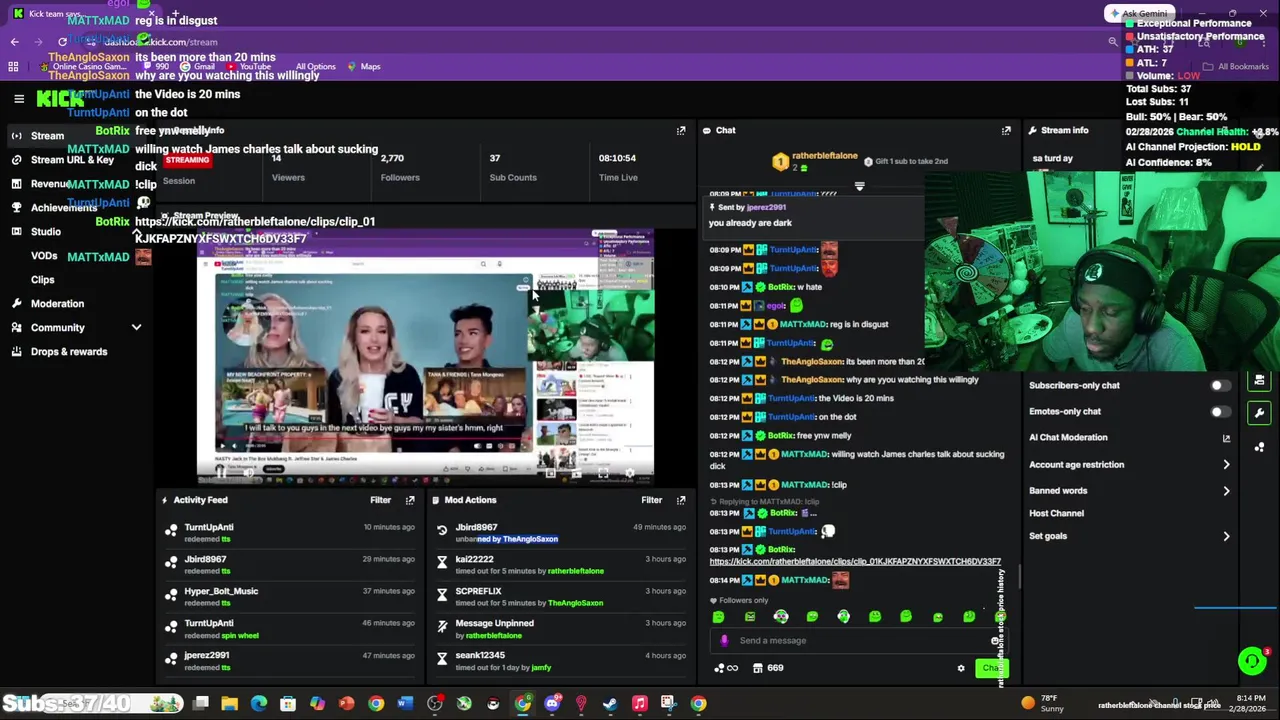This screenshot has width=1280, height=720.
Task: Select the wrench channel tools icon
Action: (x=1259, y=412)
